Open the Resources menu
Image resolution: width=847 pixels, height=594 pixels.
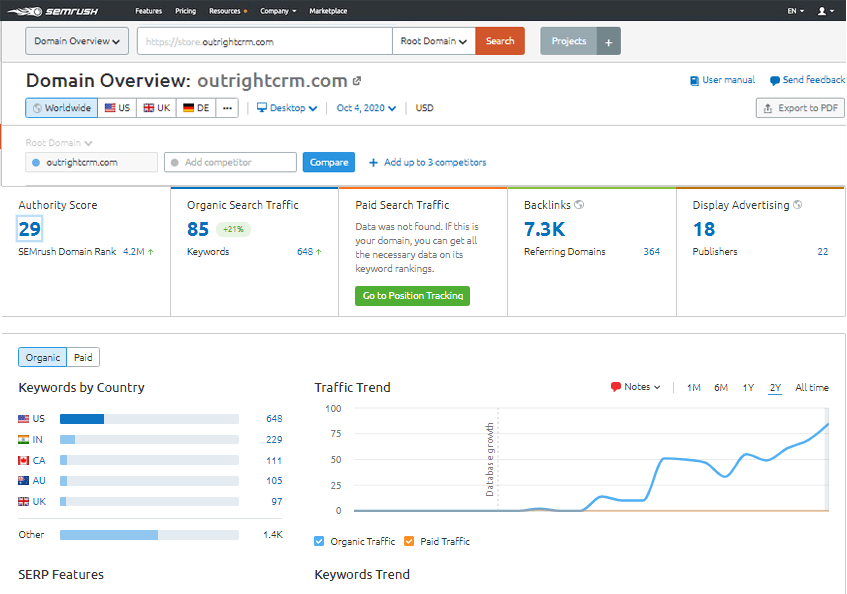click(228, 11)
